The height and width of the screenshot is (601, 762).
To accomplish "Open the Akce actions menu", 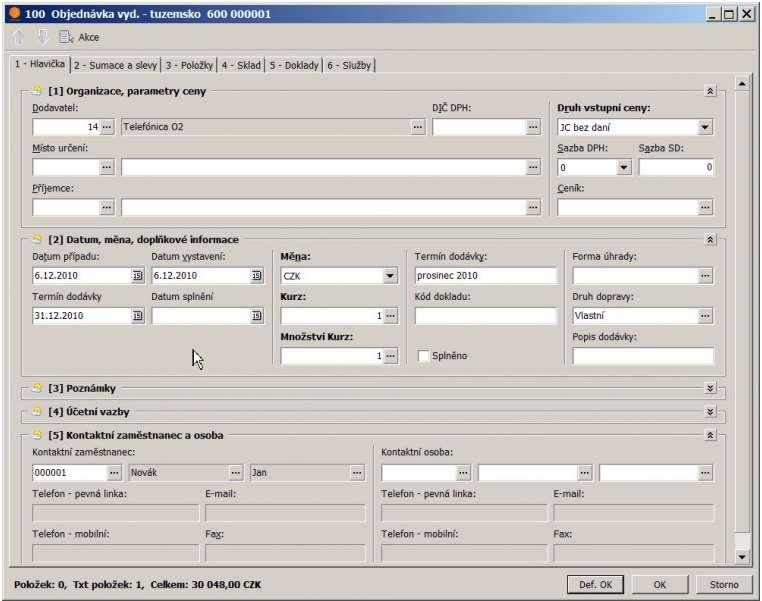I will pyautogui.click(x=79, y=37).
